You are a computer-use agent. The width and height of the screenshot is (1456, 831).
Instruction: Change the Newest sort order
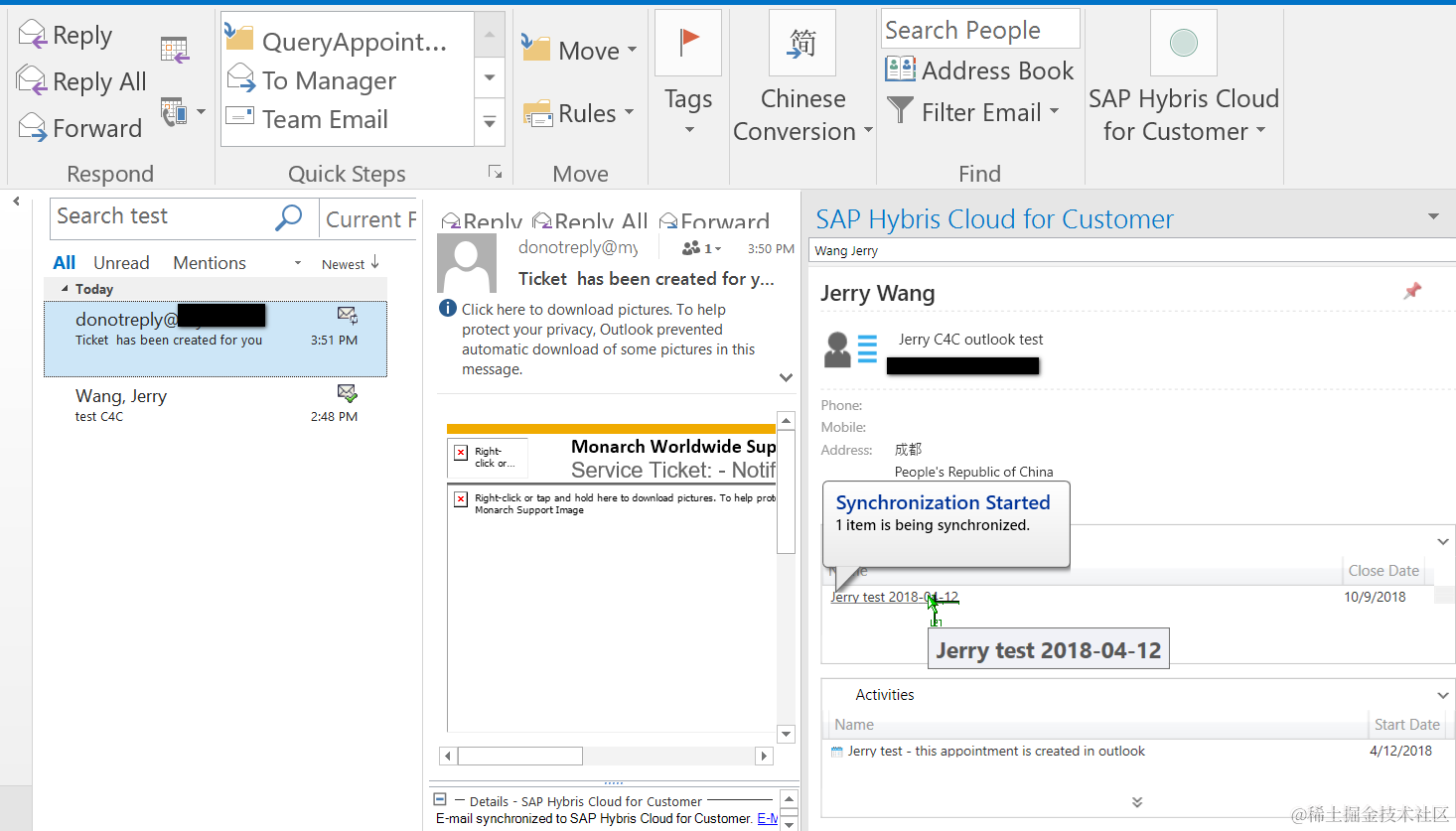[x=351, y=264]
